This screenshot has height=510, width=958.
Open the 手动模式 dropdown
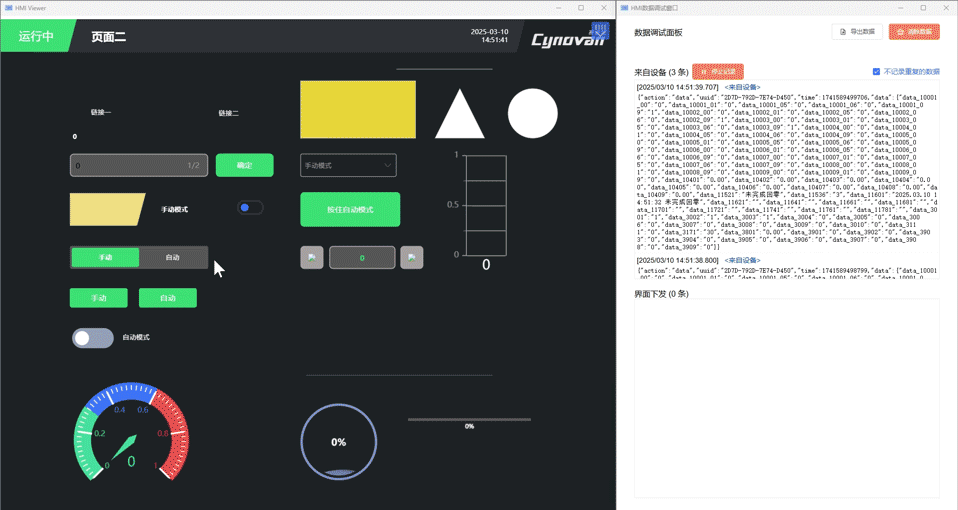click(348, 166)
